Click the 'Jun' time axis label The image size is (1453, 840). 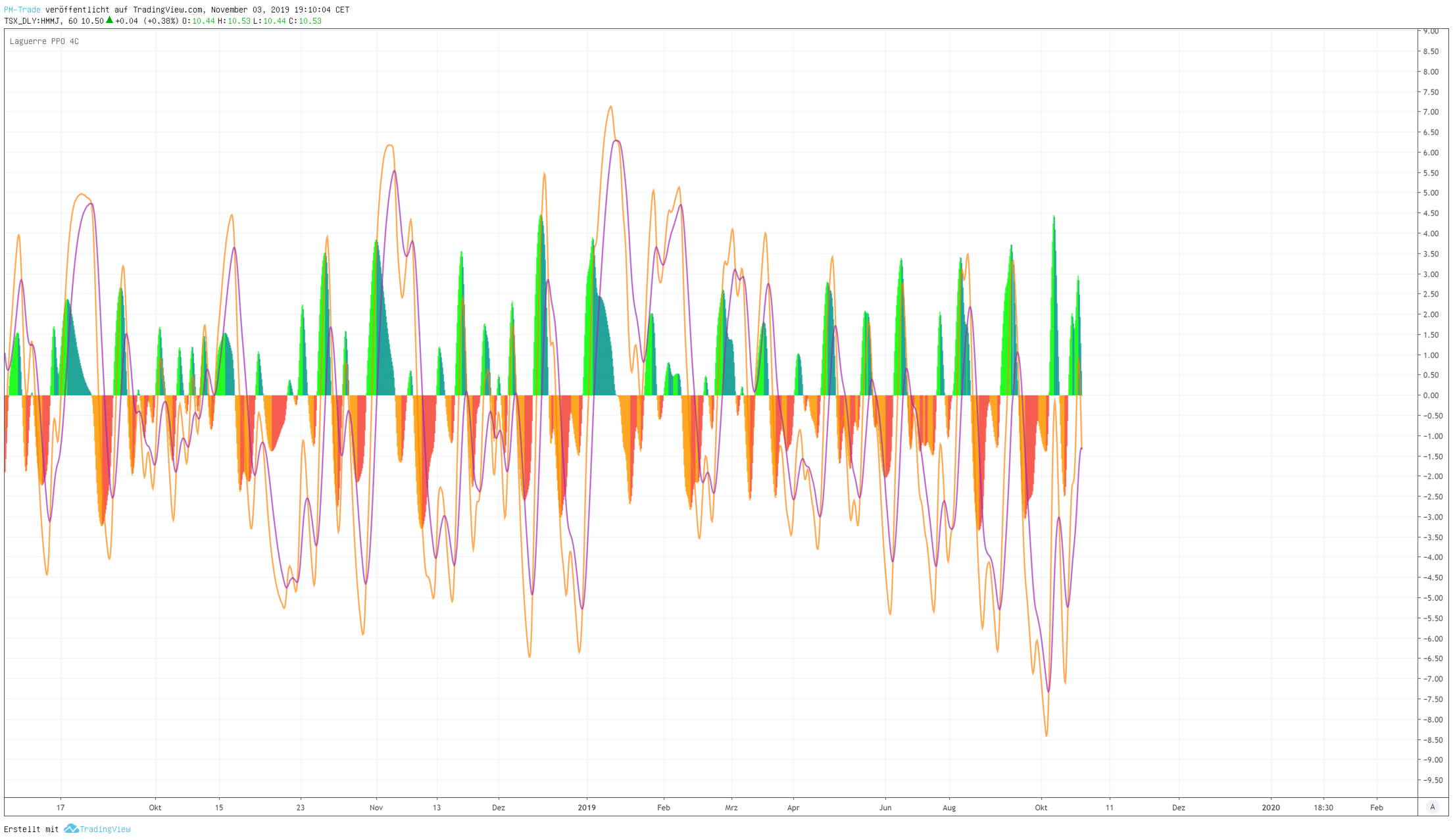tap(885, 808)
